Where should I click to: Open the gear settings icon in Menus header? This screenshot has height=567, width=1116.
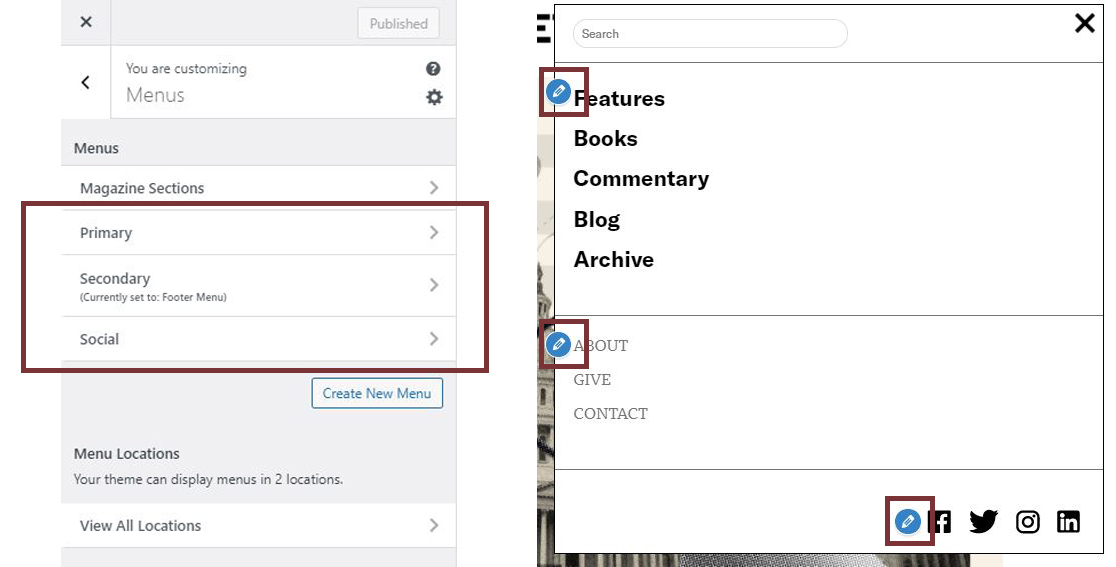434,97
